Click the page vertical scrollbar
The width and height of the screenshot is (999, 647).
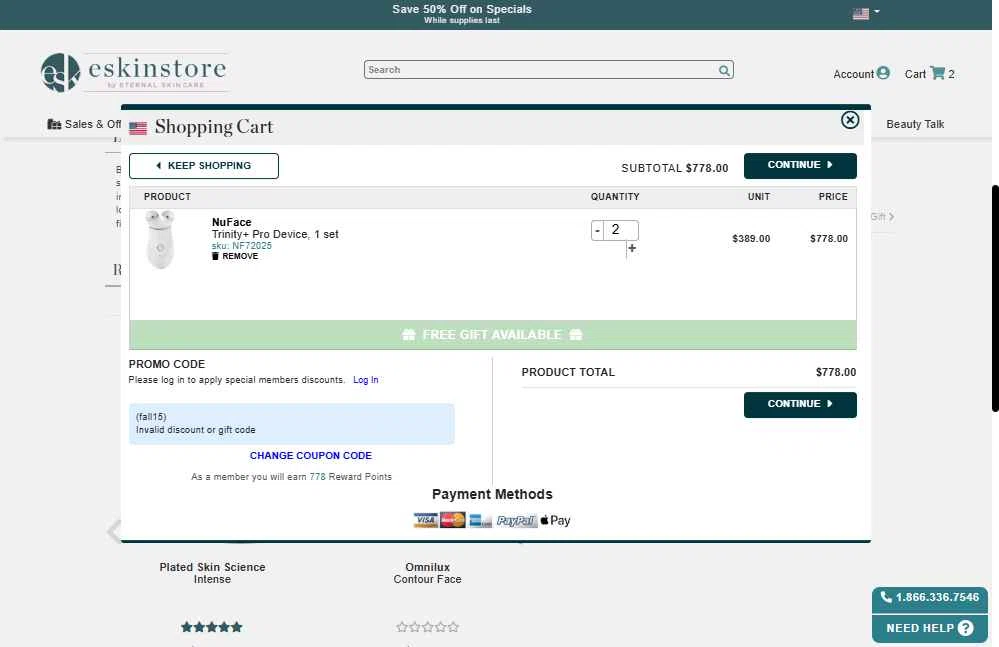pos(995,298)
